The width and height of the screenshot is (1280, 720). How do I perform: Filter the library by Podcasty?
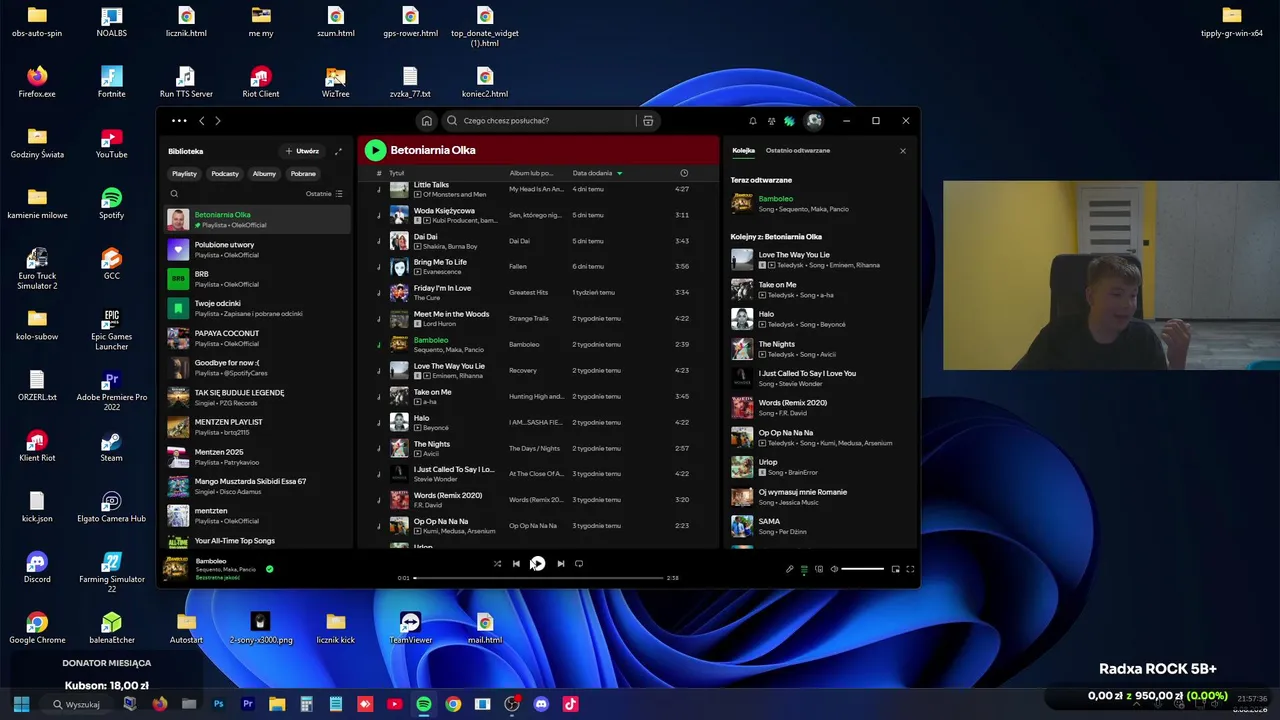point(225,174)
